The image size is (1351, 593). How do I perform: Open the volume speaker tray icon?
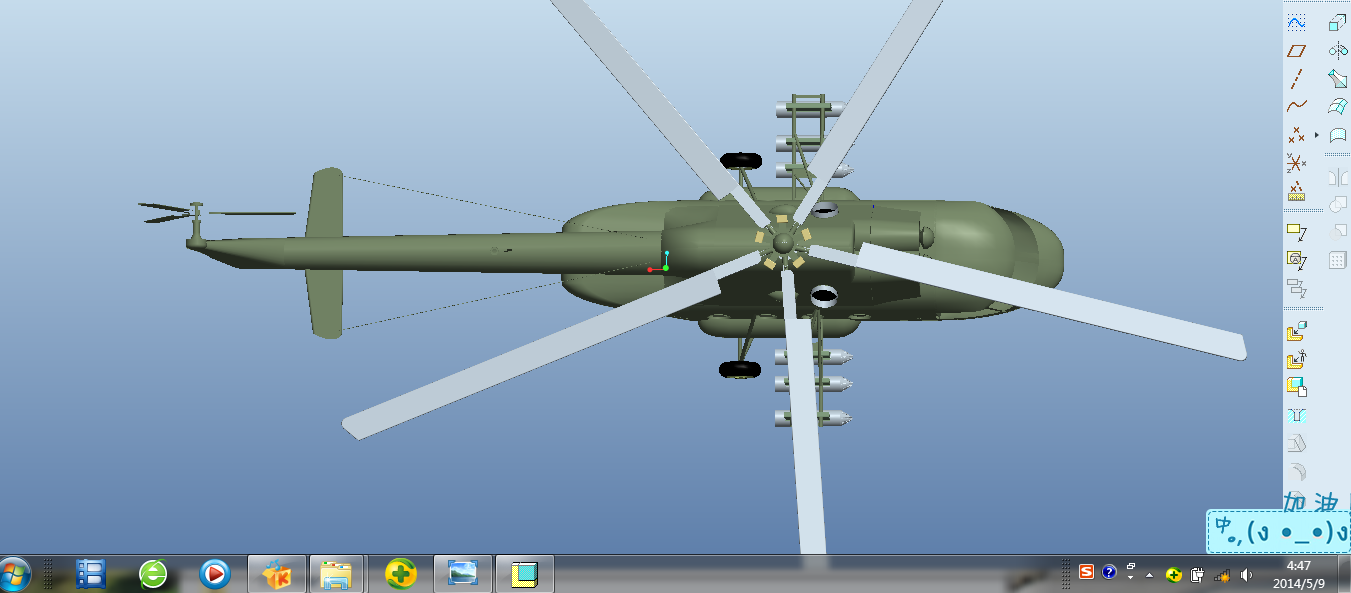click(1246, 575)
